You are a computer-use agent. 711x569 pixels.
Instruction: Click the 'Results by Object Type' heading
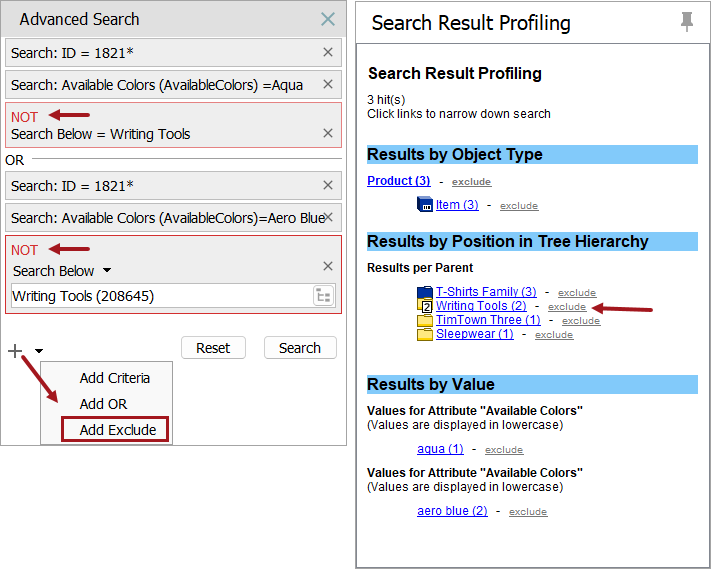point(454,154)
